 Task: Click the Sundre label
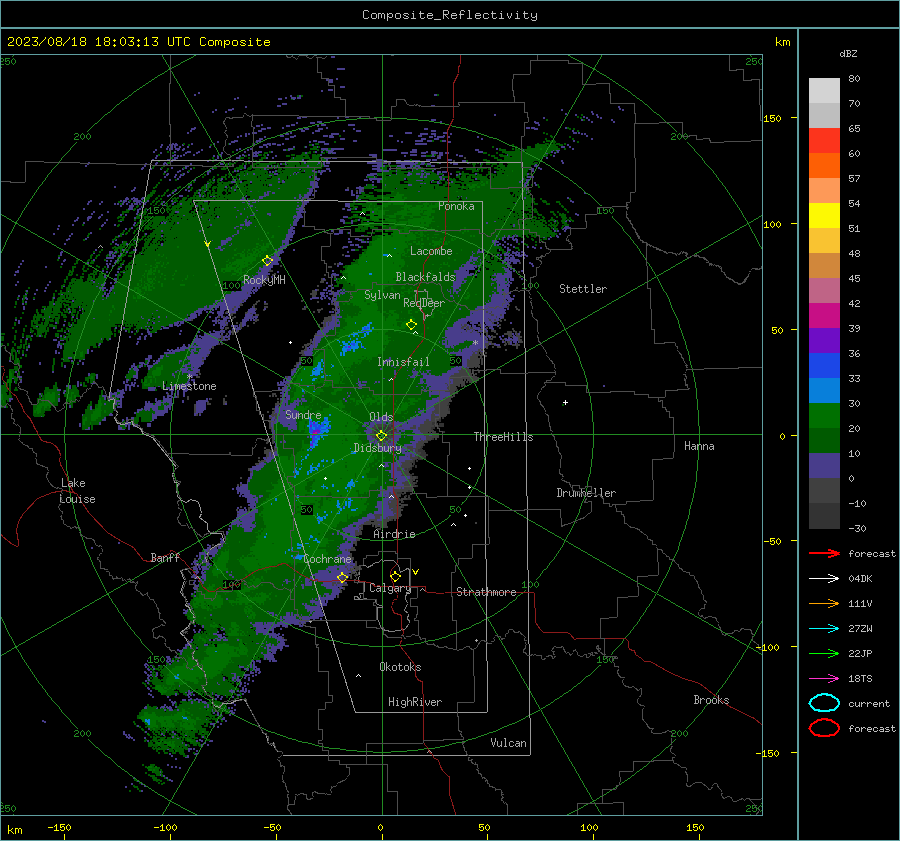coord(303,414)
